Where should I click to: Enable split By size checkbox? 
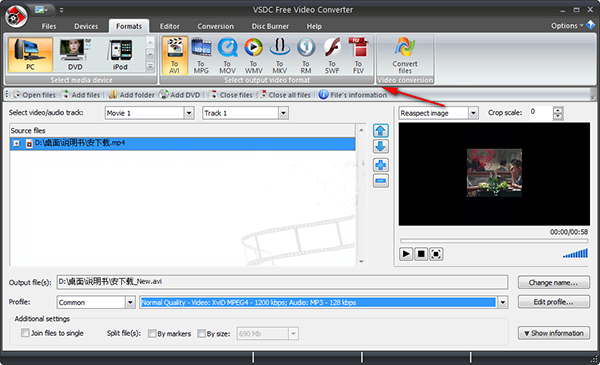[x=201, y=334]
